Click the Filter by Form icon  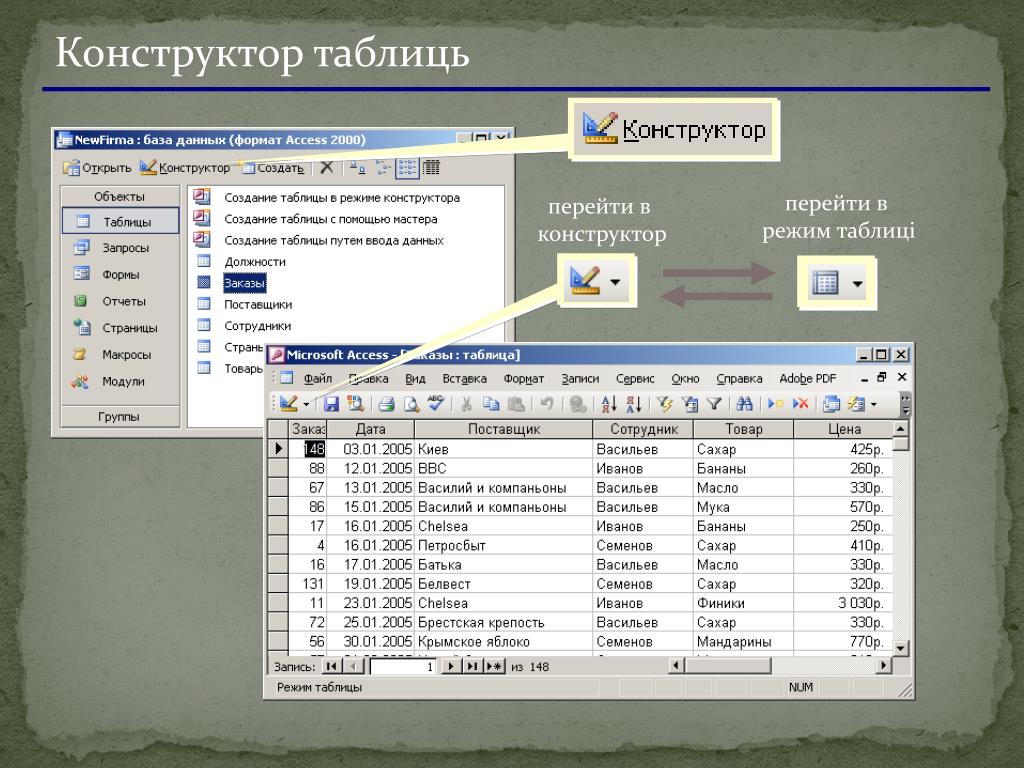coord(690,404)
